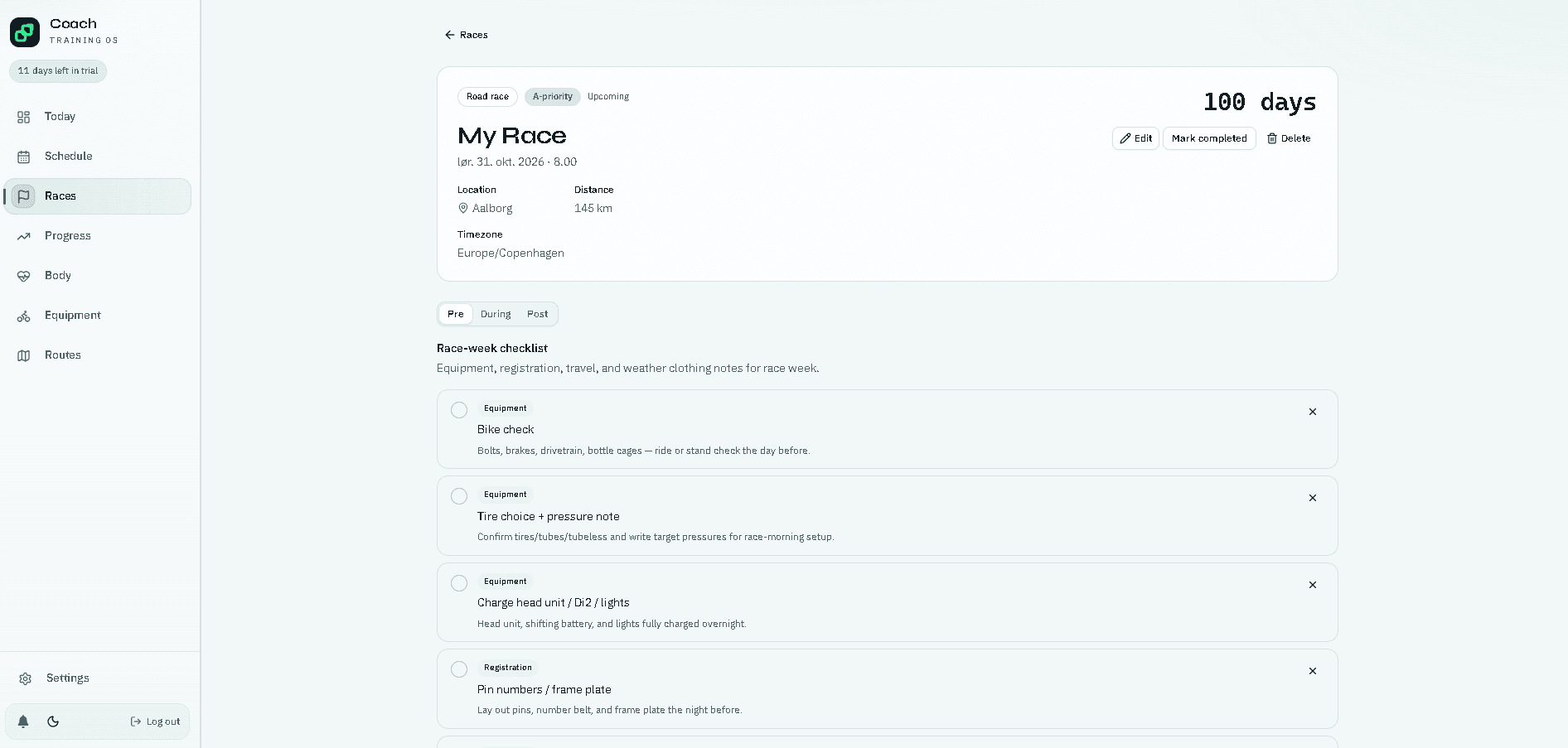Open Settings in the sidebar
1568x748 pixels.
click(97, 678)
